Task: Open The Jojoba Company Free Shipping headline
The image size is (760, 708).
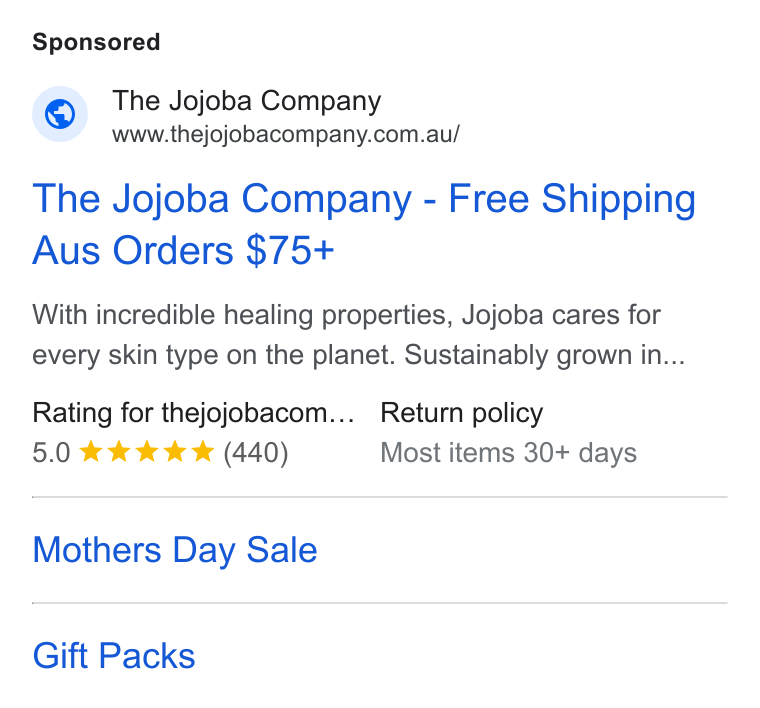Action: pyautogui.click(x=364, y=224)
